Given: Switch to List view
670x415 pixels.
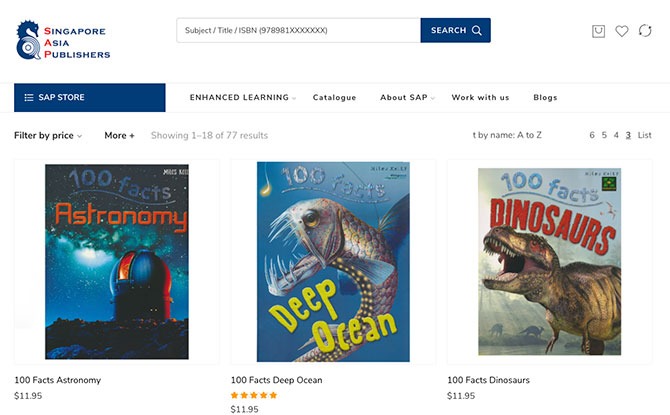Looking at the screenshot, I should pyautogui.click(x=645, y=136).
